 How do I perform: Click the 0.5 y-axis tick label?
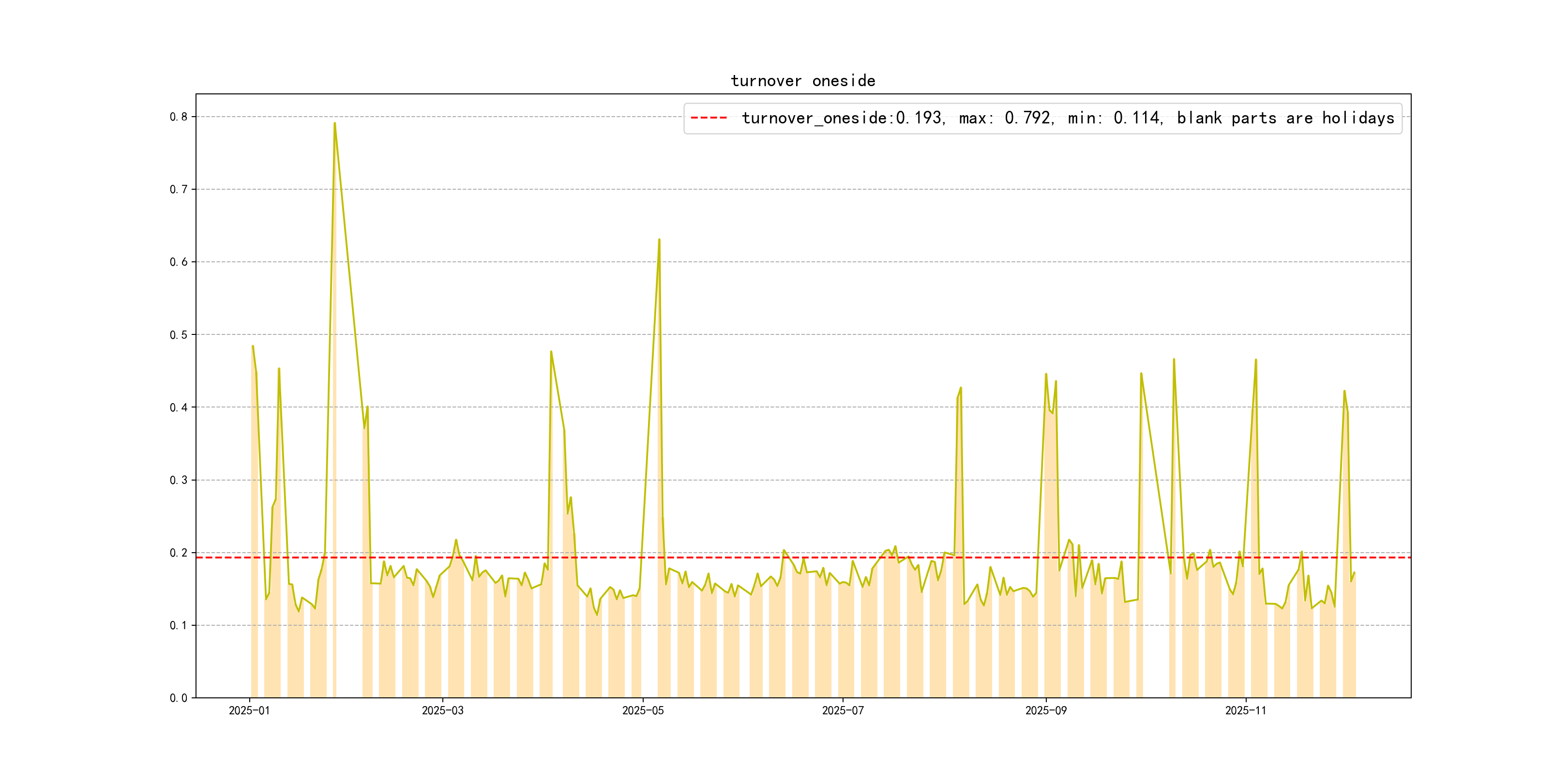pos(179,335)
